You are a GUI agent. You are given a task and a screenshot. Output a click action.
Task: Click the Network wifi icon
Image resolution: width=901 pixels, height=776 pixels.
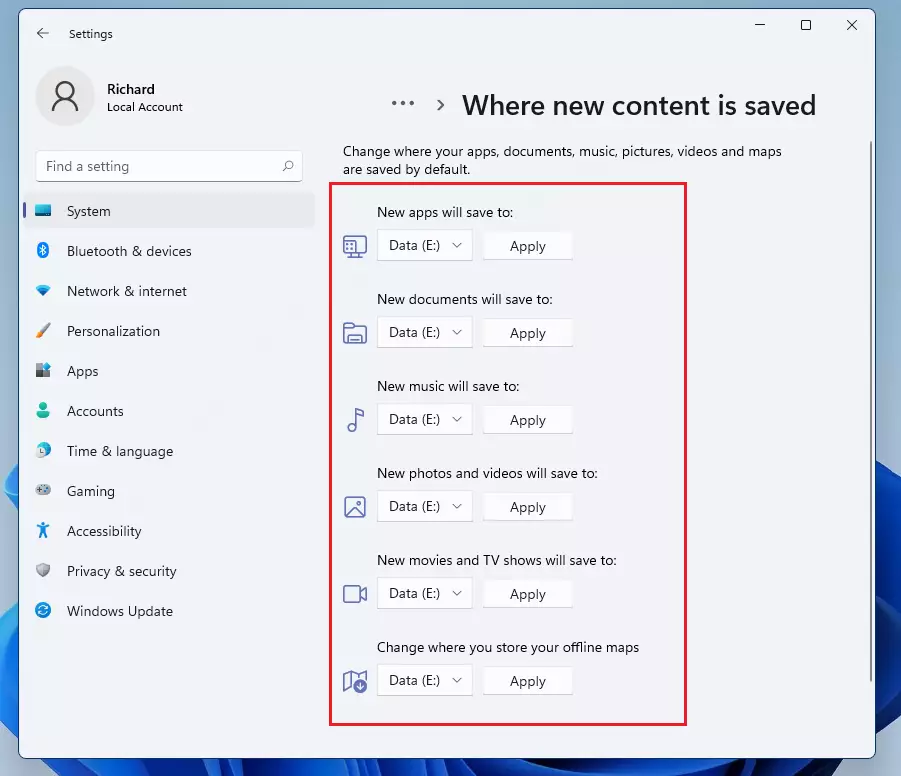point(43,291)
